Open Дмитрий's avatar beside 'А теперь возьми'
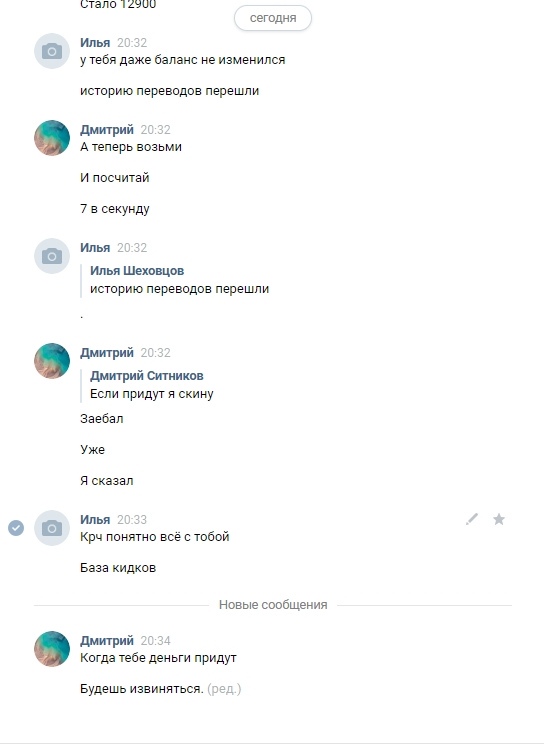 click(x=52, y=138)
